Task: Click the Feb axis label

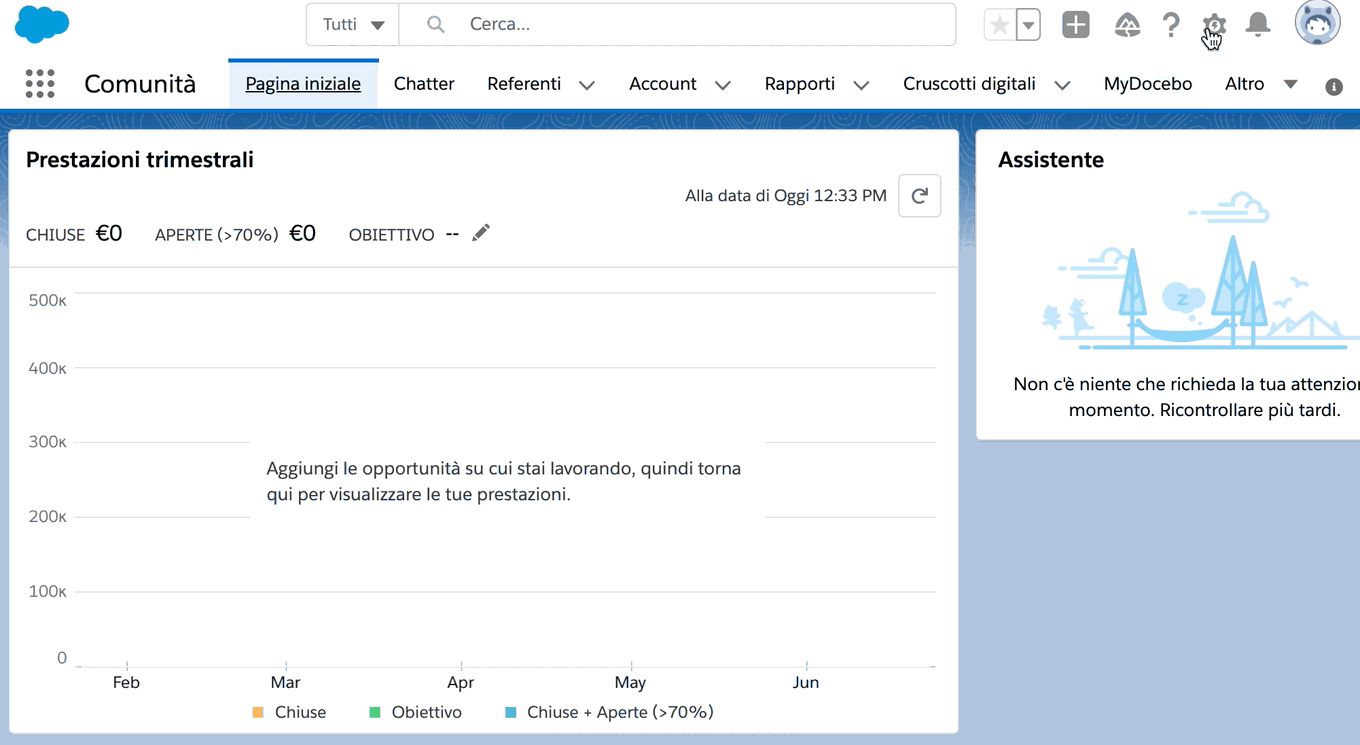Action: click(126, 683)
